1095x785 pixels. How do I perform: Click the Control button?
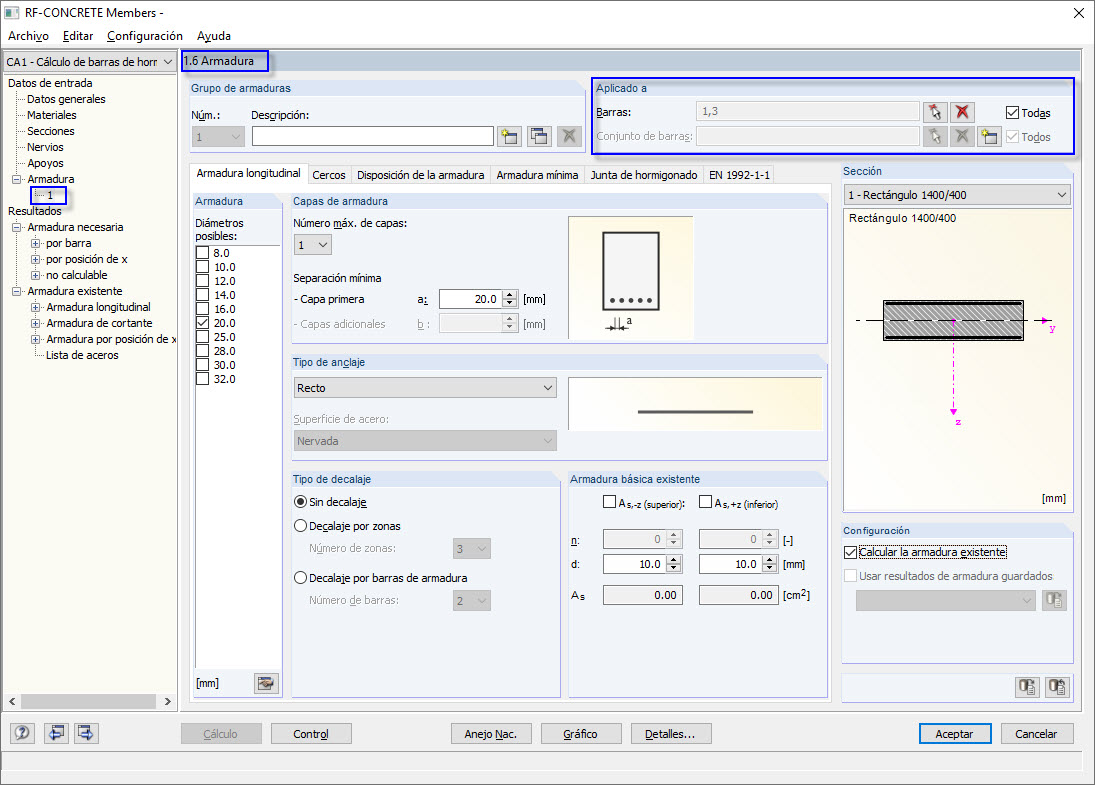click(311, 734)
